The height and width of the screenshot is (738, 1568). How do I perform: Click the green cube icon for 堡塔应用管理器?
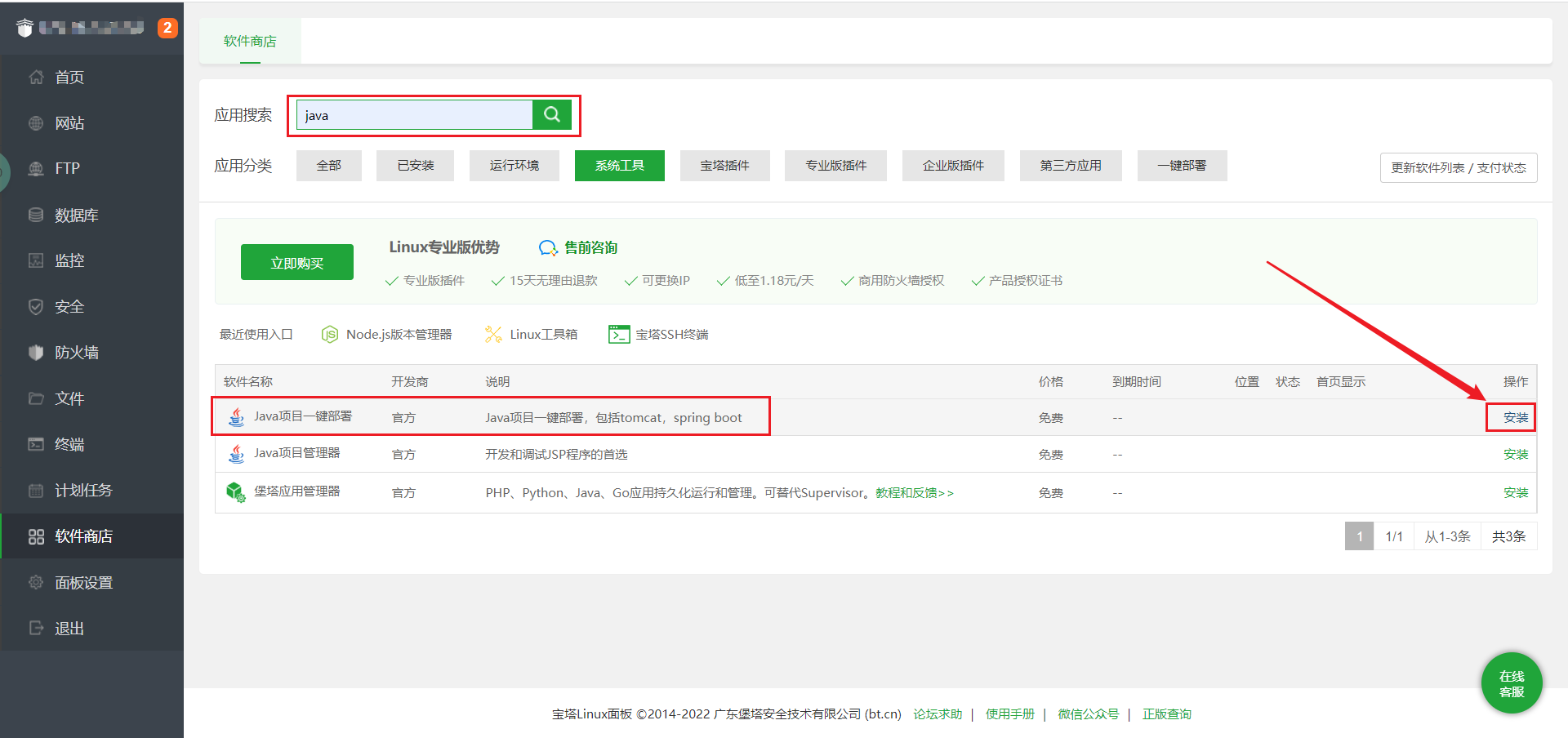[236, 492]
